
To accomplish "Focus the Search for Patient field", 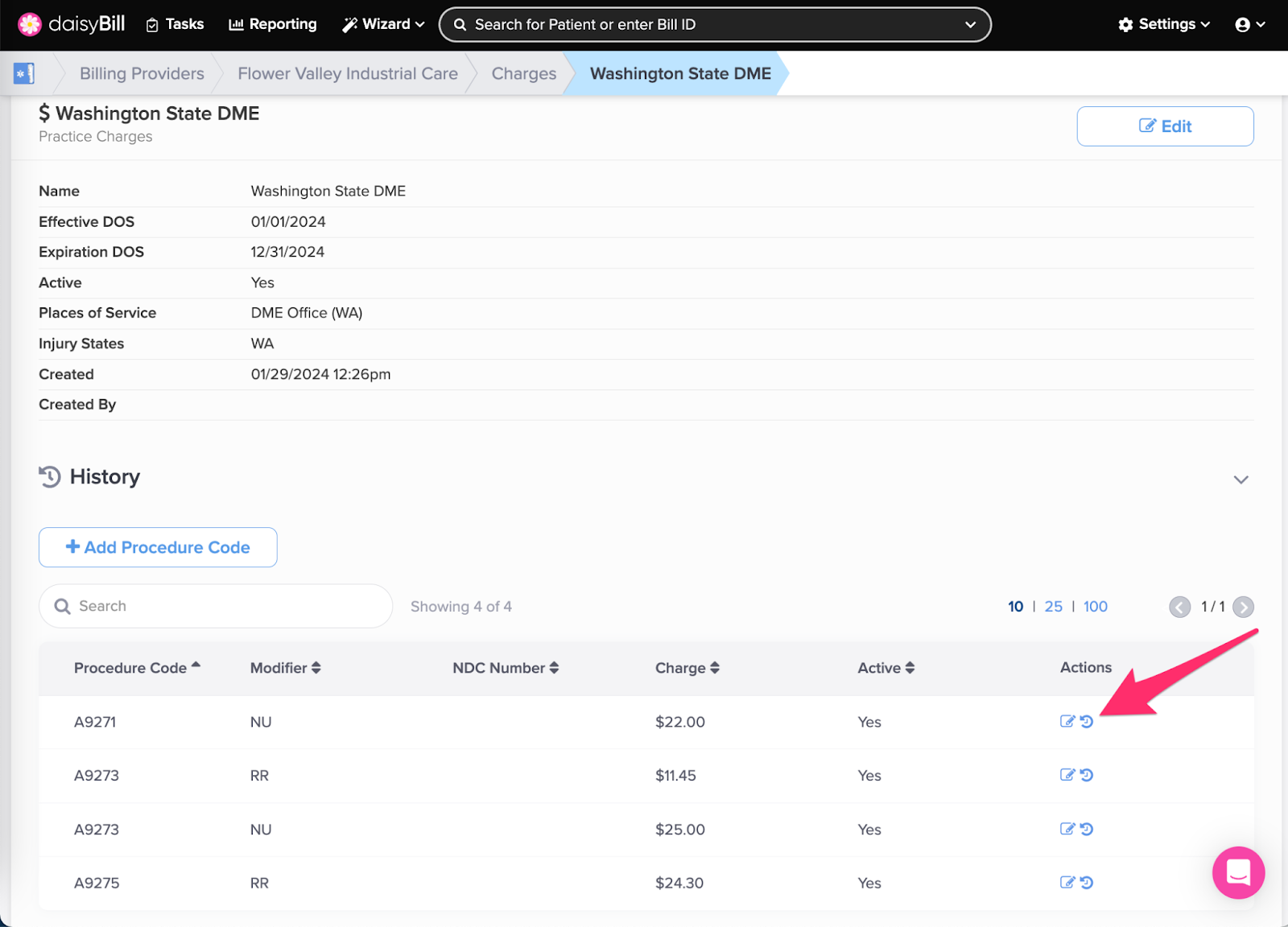I will pos(715,25).
